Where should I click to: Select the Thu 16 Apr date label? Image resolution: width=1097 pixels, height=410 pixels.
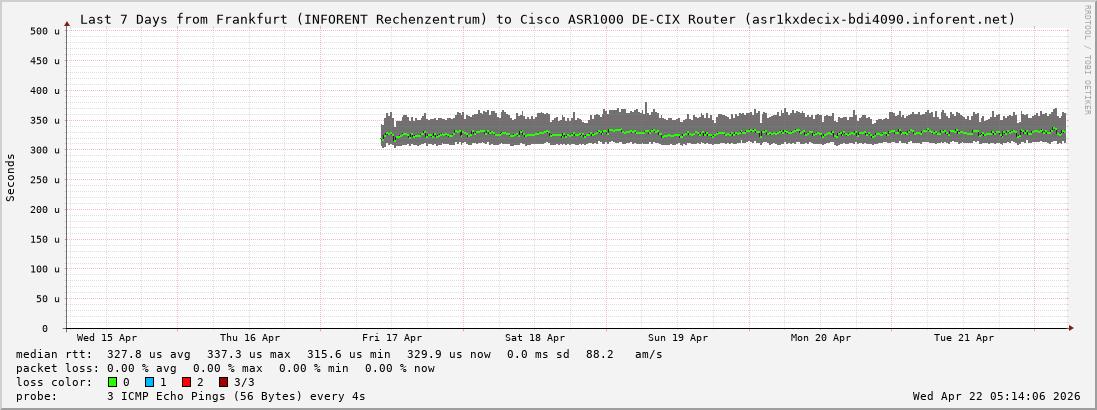click(250, 338)
